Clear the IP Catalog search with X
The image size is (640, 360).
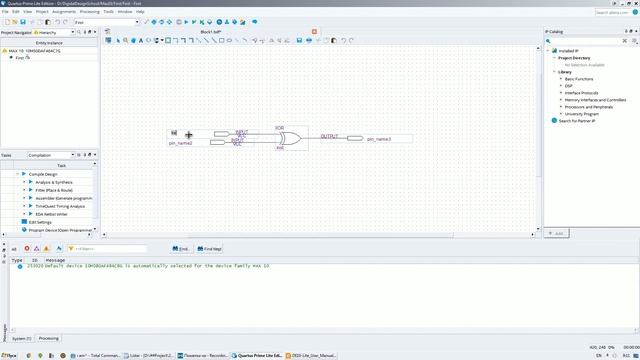(x=624, y=41)
